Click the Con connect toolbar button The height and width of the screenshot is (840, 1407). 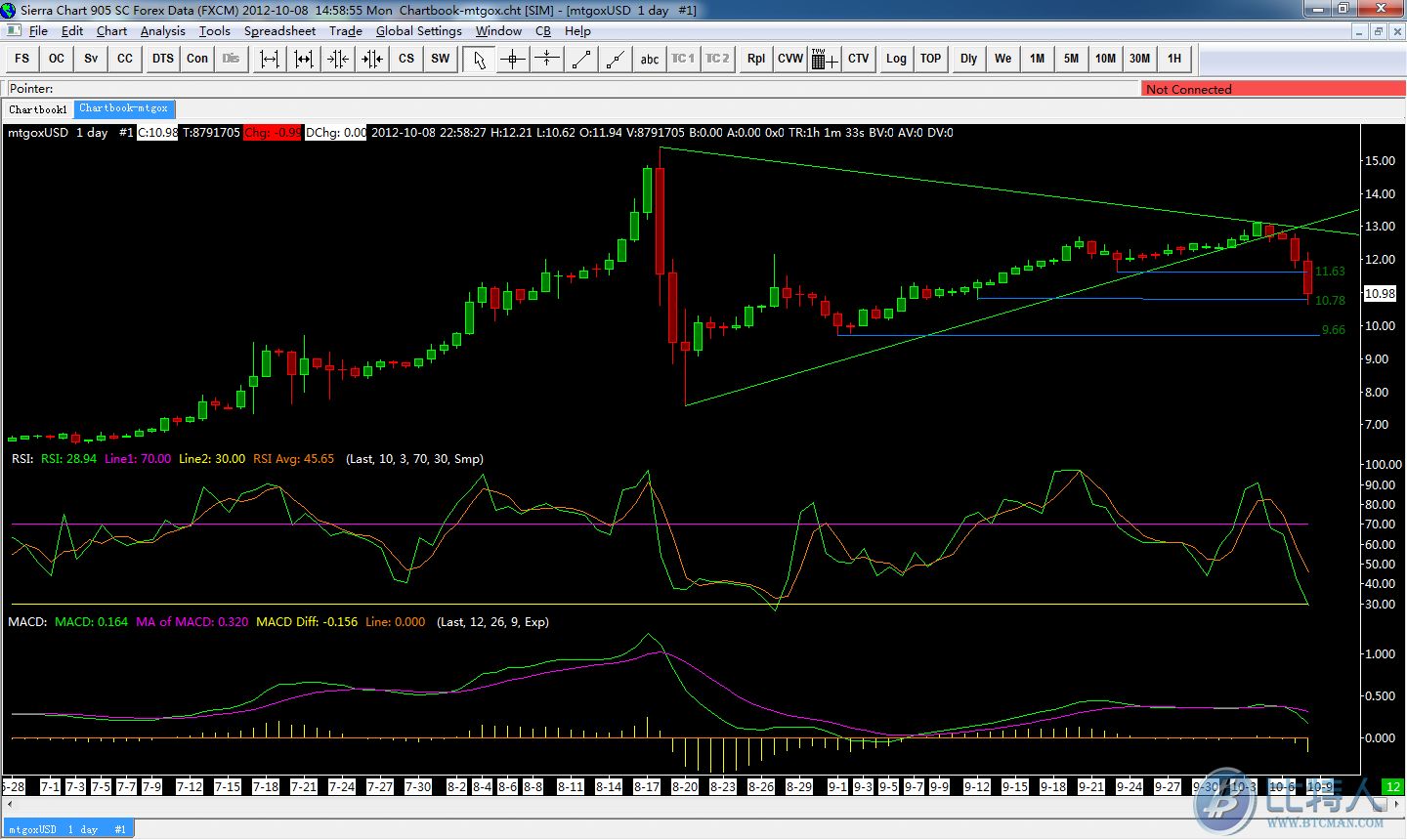click(197, 59)
